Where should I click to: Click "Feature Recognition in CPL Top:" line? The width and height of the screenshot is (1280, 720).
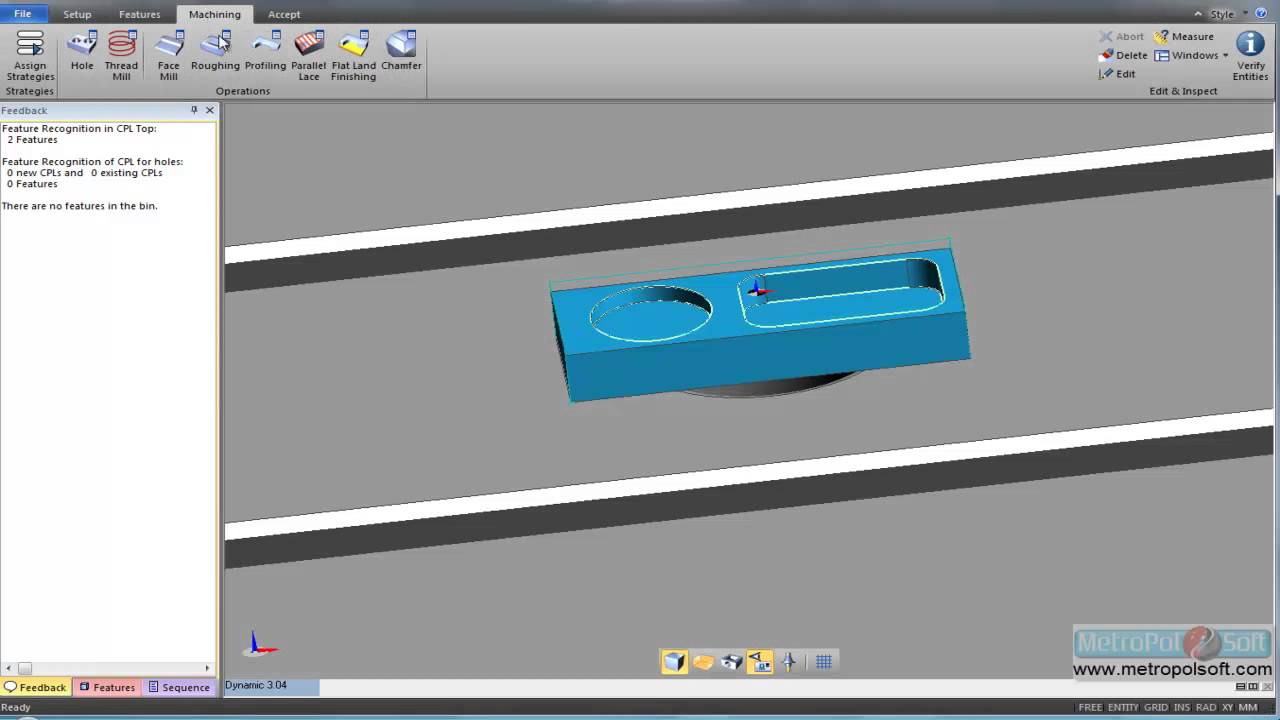[79, 128]
